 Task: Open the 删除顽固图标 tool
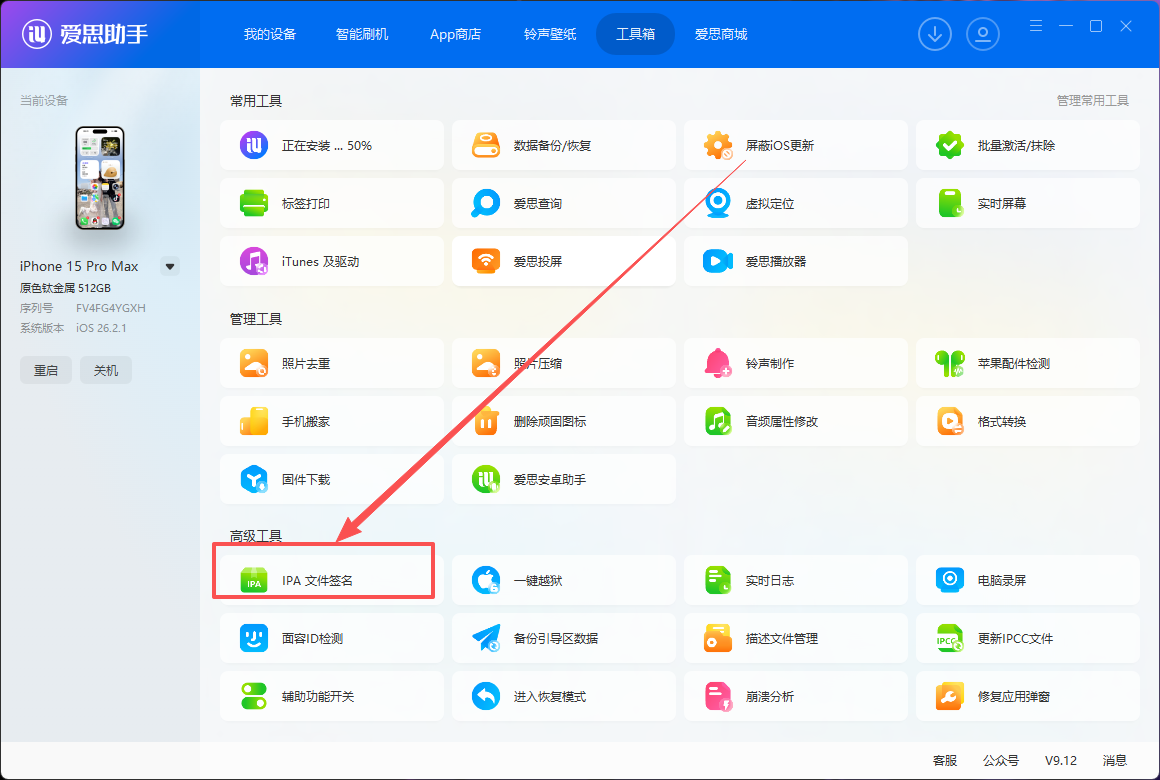point(564,421)
